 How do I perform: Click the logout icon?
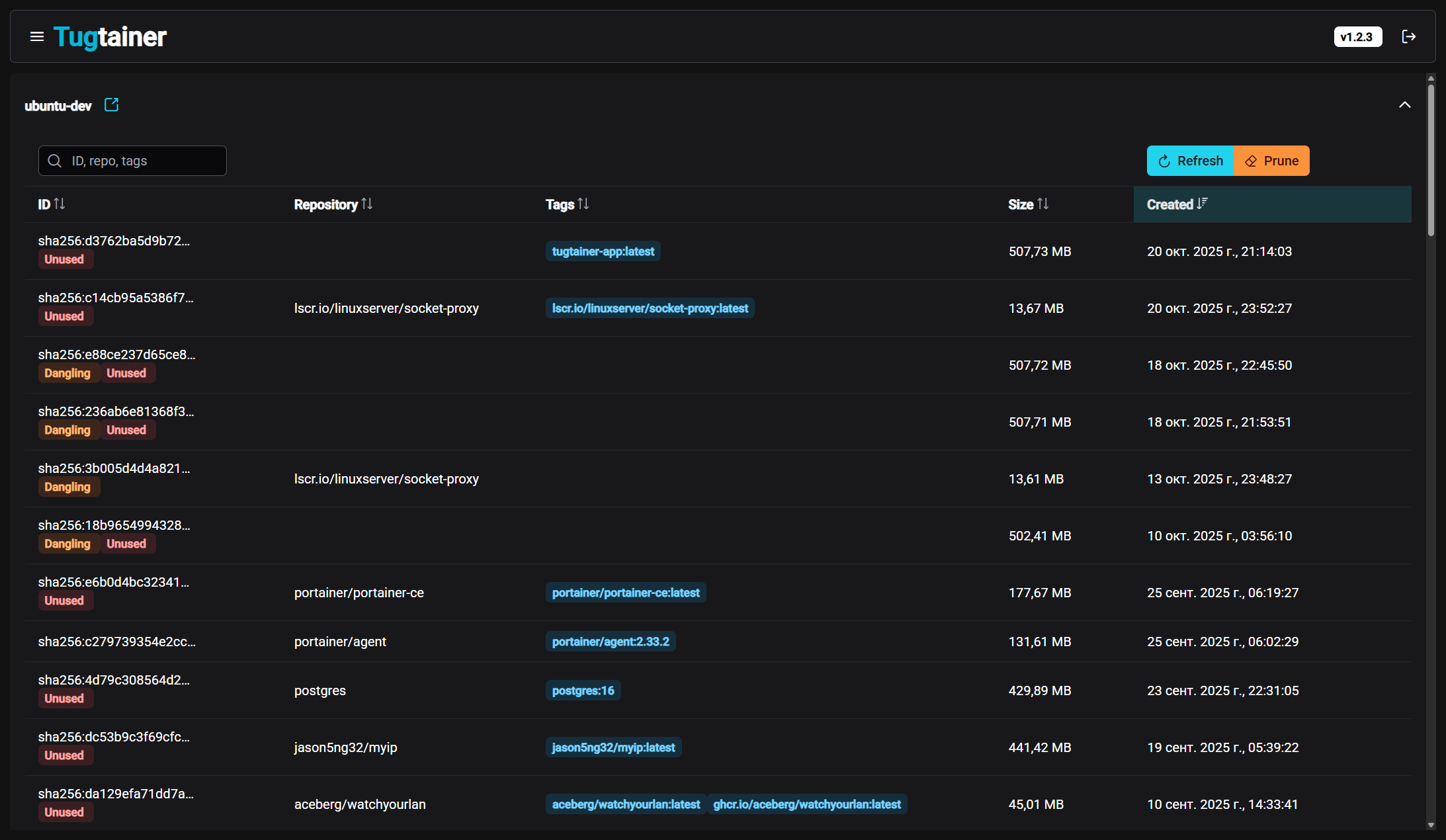click(x=1408, y=37)
